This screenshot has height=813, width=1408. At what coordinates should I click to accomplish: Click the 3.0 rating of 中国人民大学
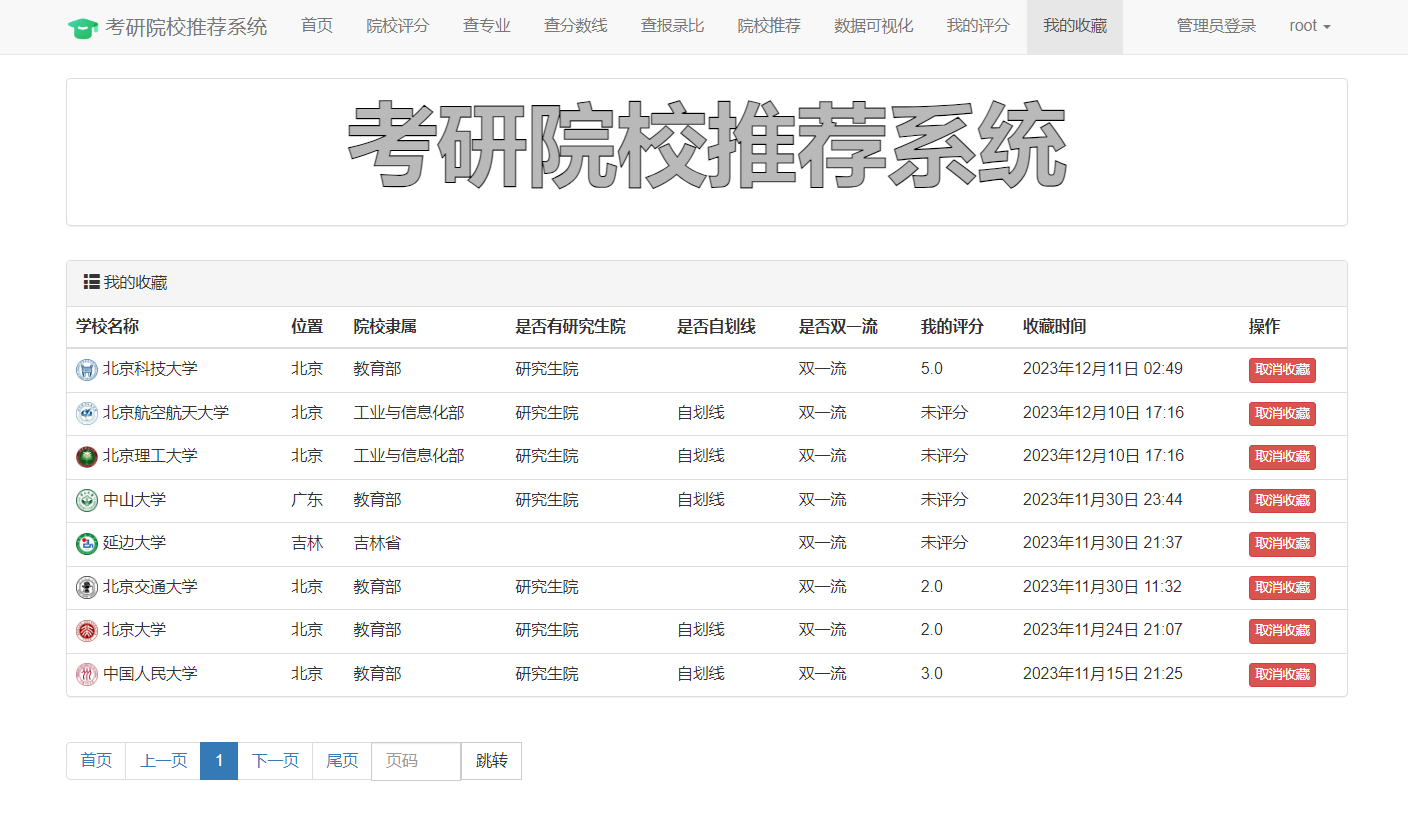point(932,673)
